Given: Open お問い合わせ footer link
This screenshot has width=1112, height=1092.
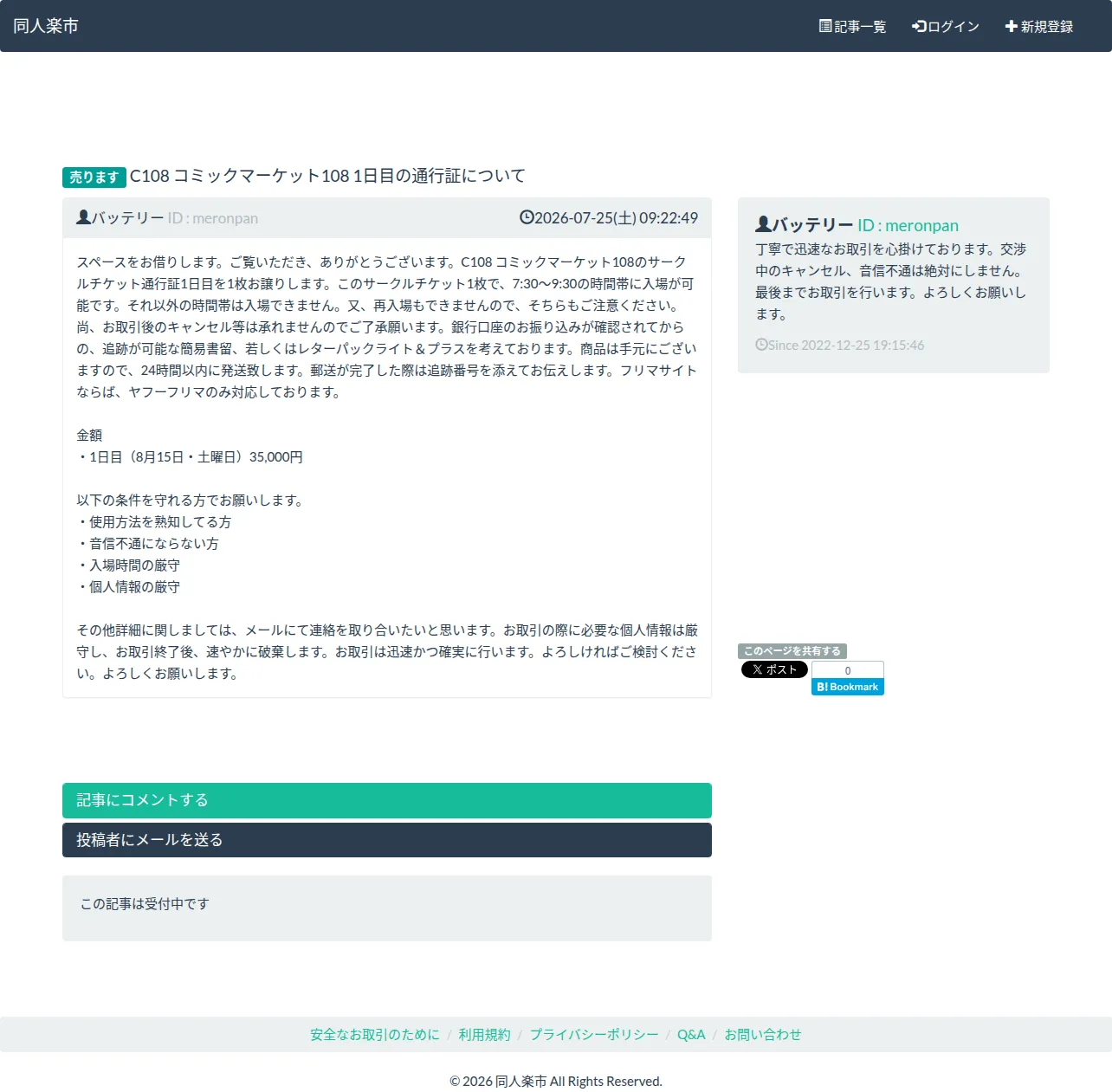Looking at the screenshot, I should coord(763,1035).
